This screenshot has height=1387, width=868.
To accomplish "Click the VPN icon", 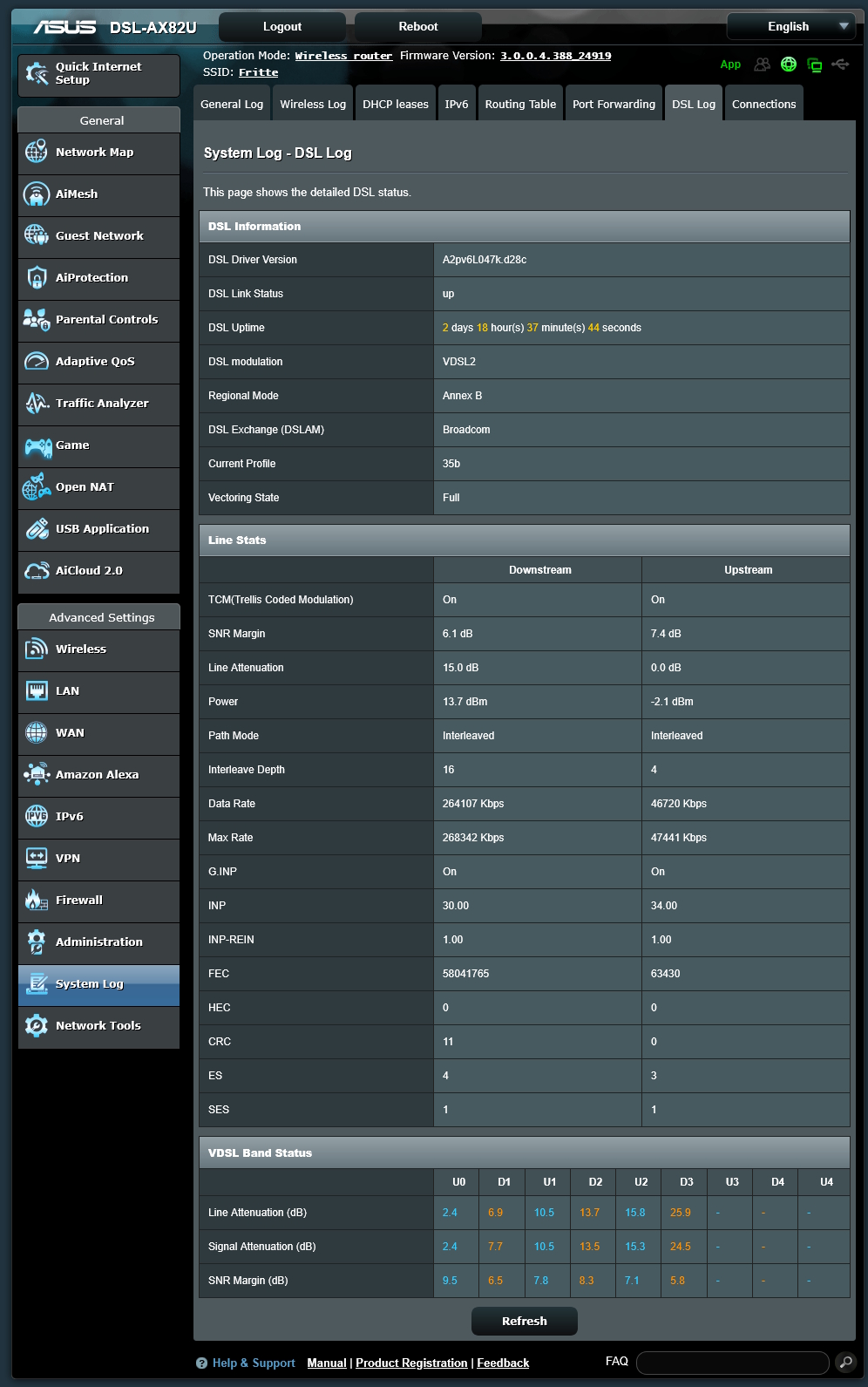I will [37, 858].
